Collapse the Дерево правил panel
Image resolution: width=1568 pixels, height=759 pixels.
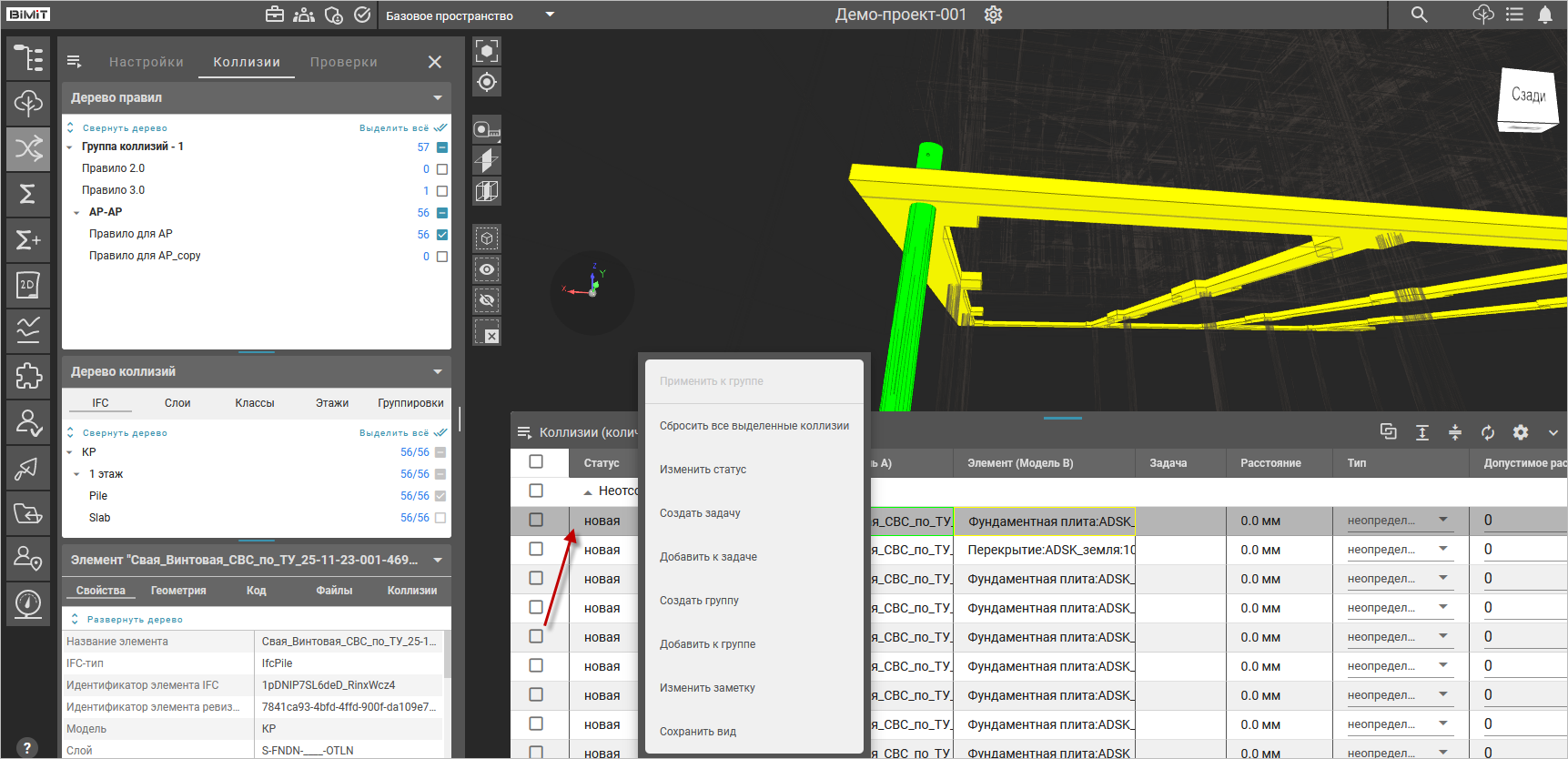click(438, 97)
